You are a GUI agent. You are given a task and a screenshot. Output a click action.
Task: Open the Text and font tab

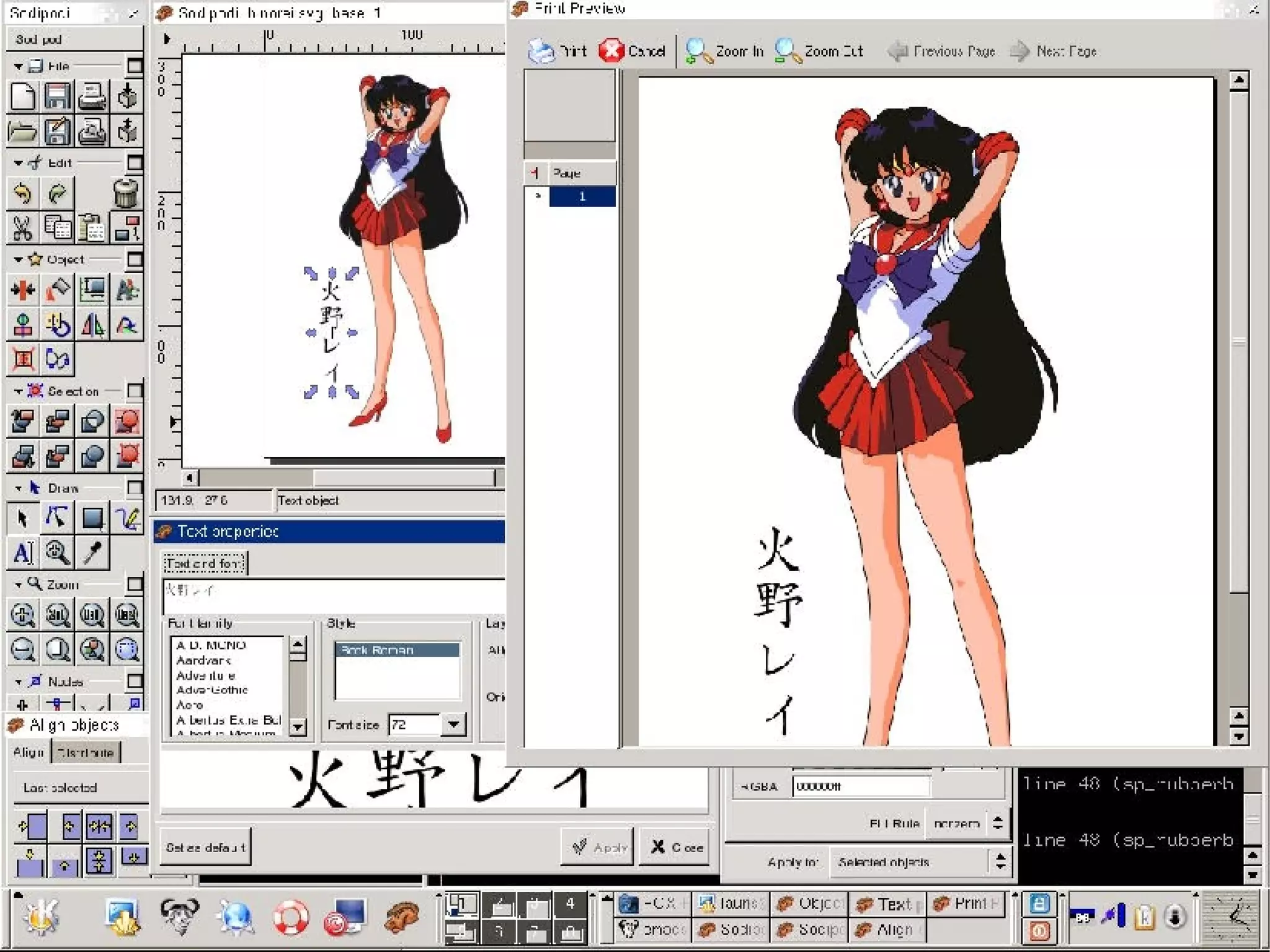(x=205, y=563)
